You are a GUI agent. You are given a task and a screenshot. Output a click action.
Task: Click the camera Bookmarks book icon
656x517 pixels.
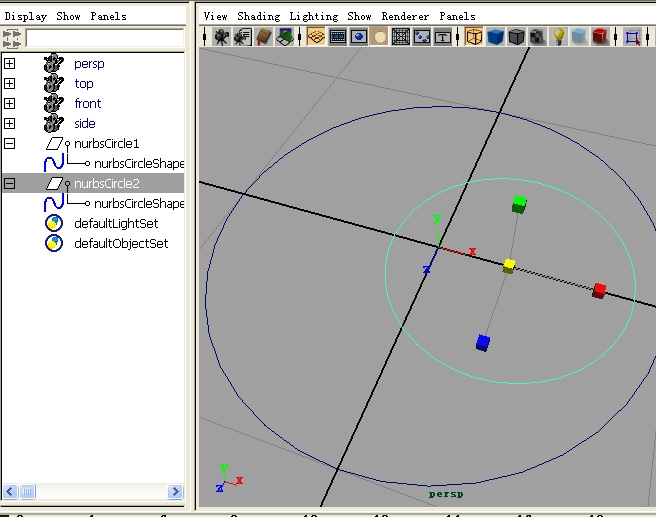(264, 37)
